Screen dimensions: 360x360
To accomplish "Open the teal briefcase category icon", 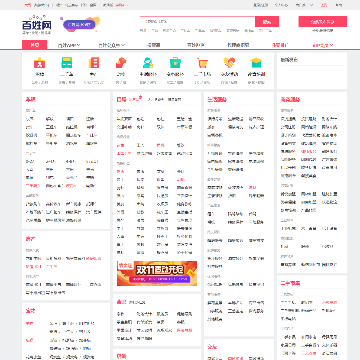I will pyautogui.click(x=175, y=63).
